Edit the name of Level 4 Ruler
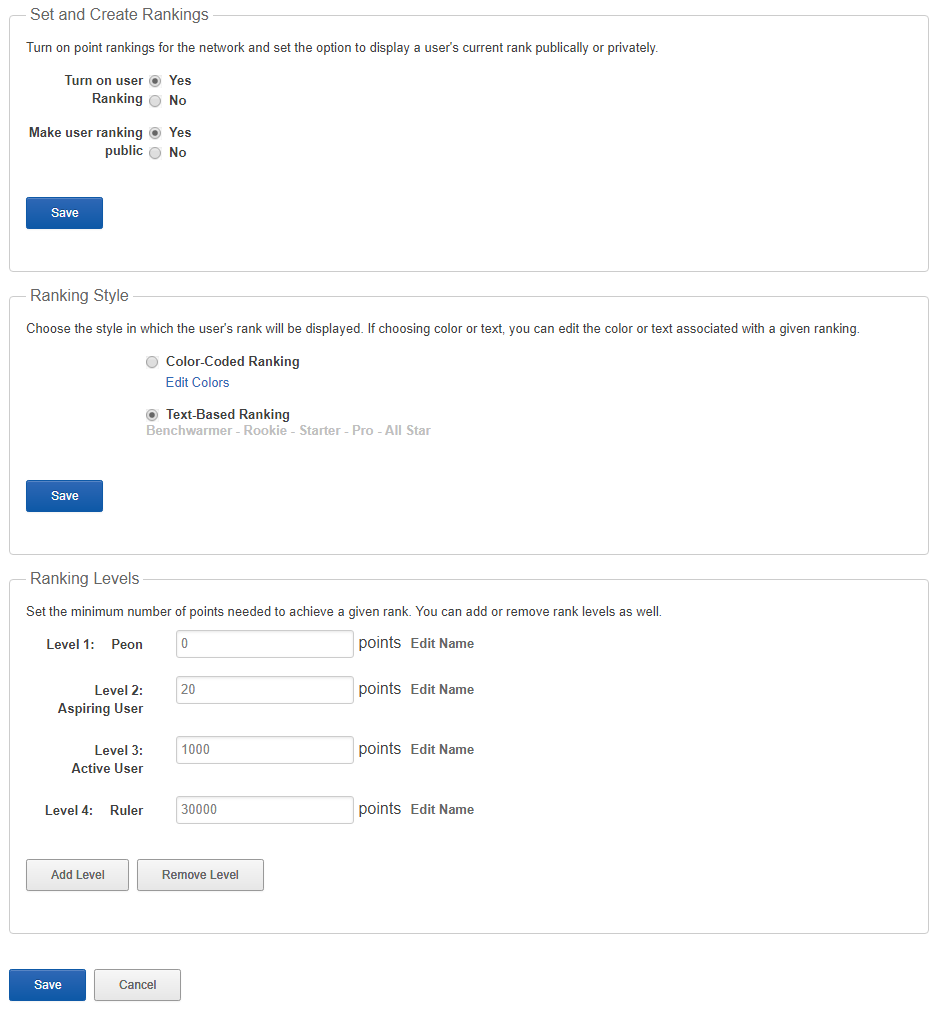The width and height of the screenshot is (942, 1028). pos(442,809)
